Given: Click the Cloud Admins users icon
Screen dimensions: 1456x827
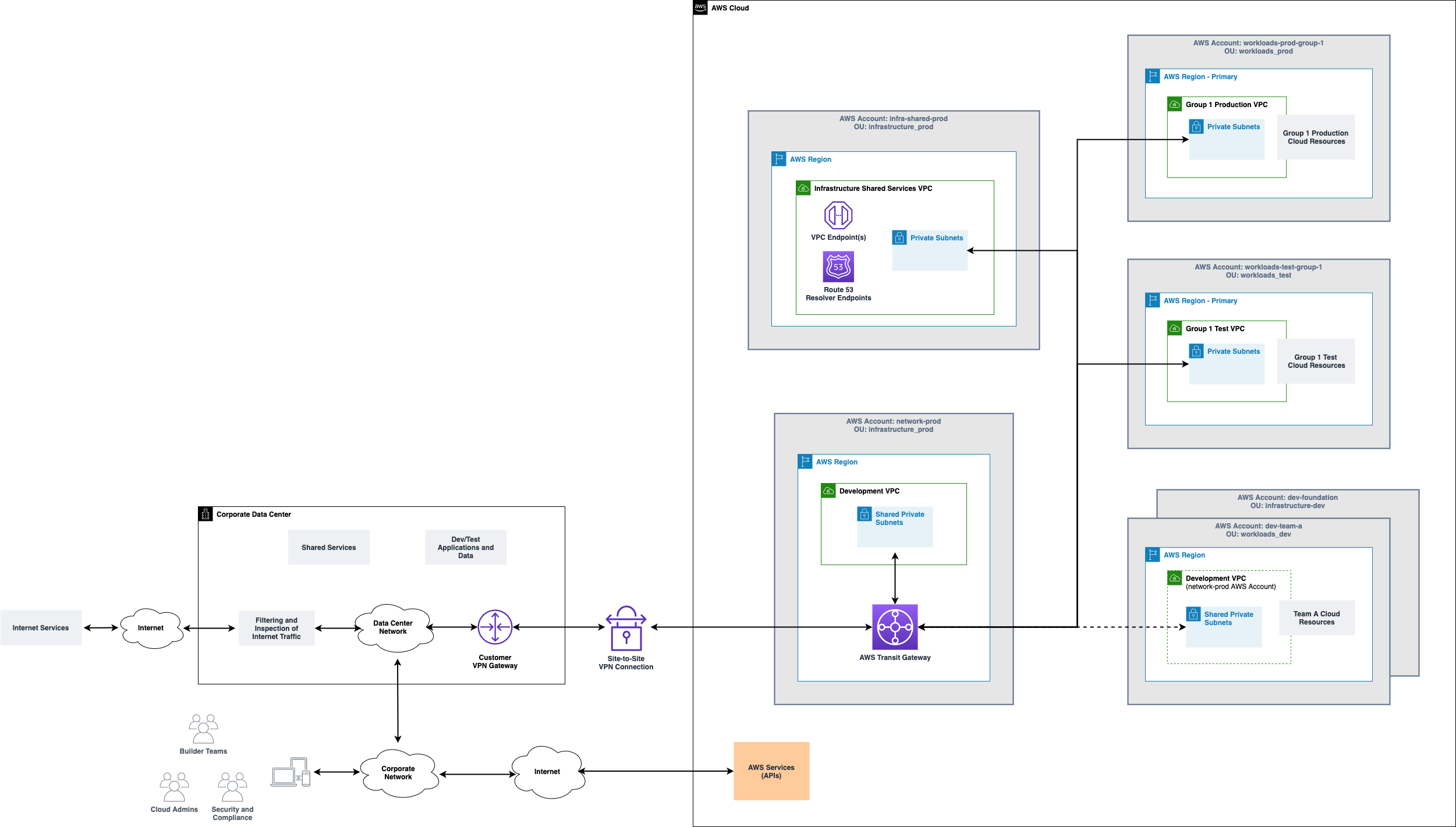Looking at the screenshot, I should (174, 787).
